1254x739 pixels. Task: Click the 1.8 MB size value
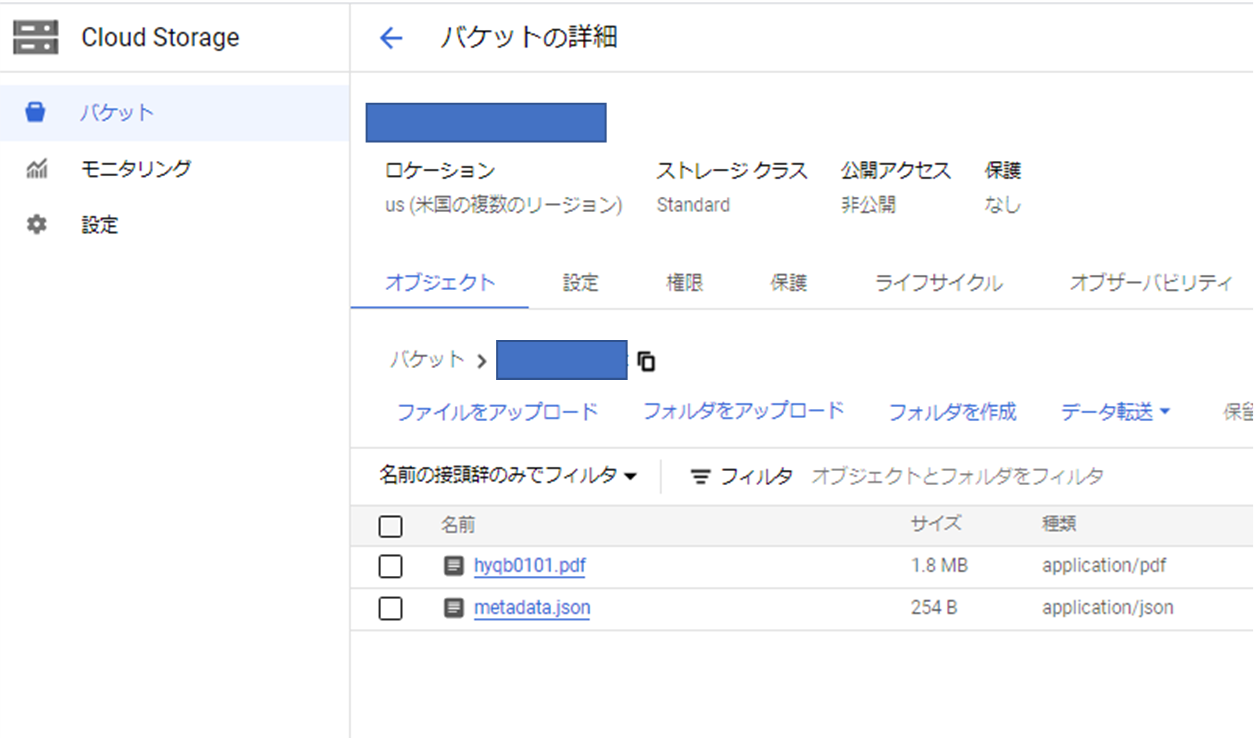coord(939,566)
